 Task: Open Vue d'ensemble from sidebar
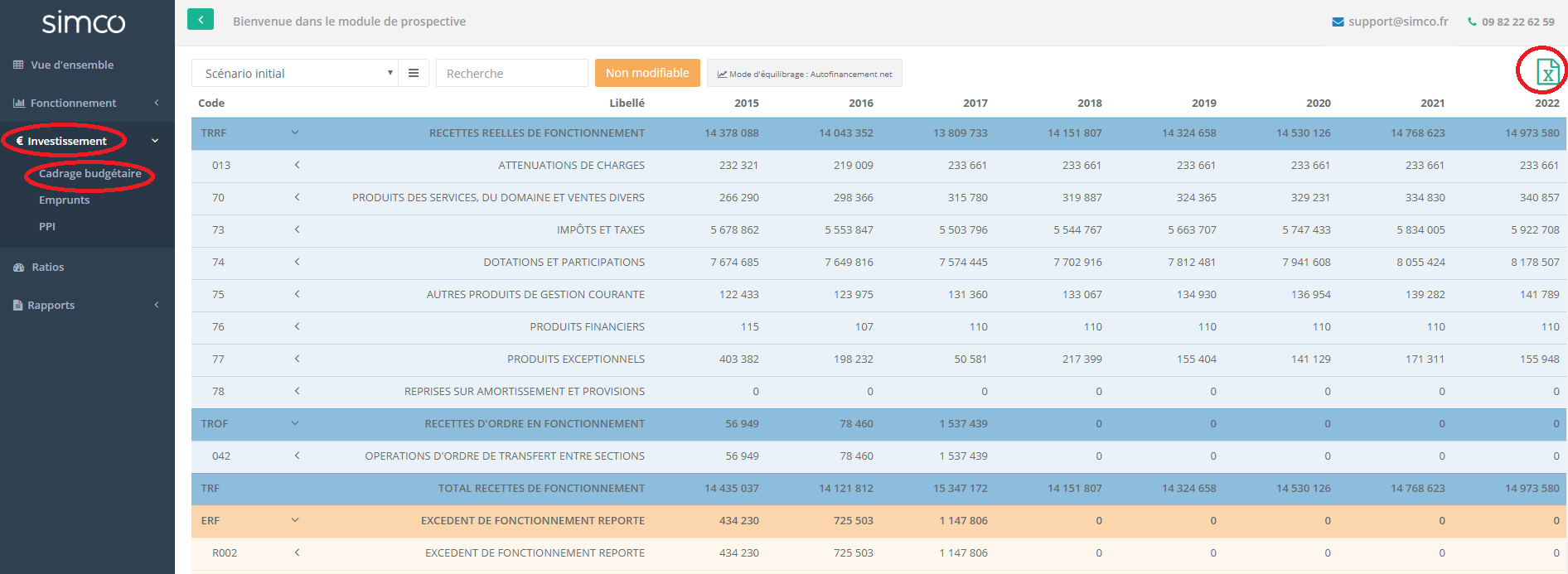(x=72, y=65)
